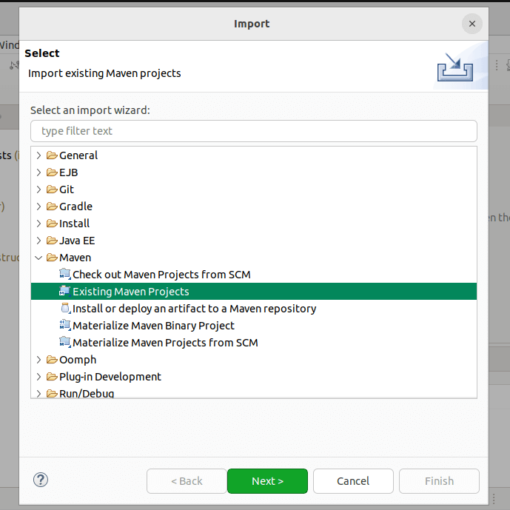Click the Next > button
This screenshot has width=510, height=510.
267,481
